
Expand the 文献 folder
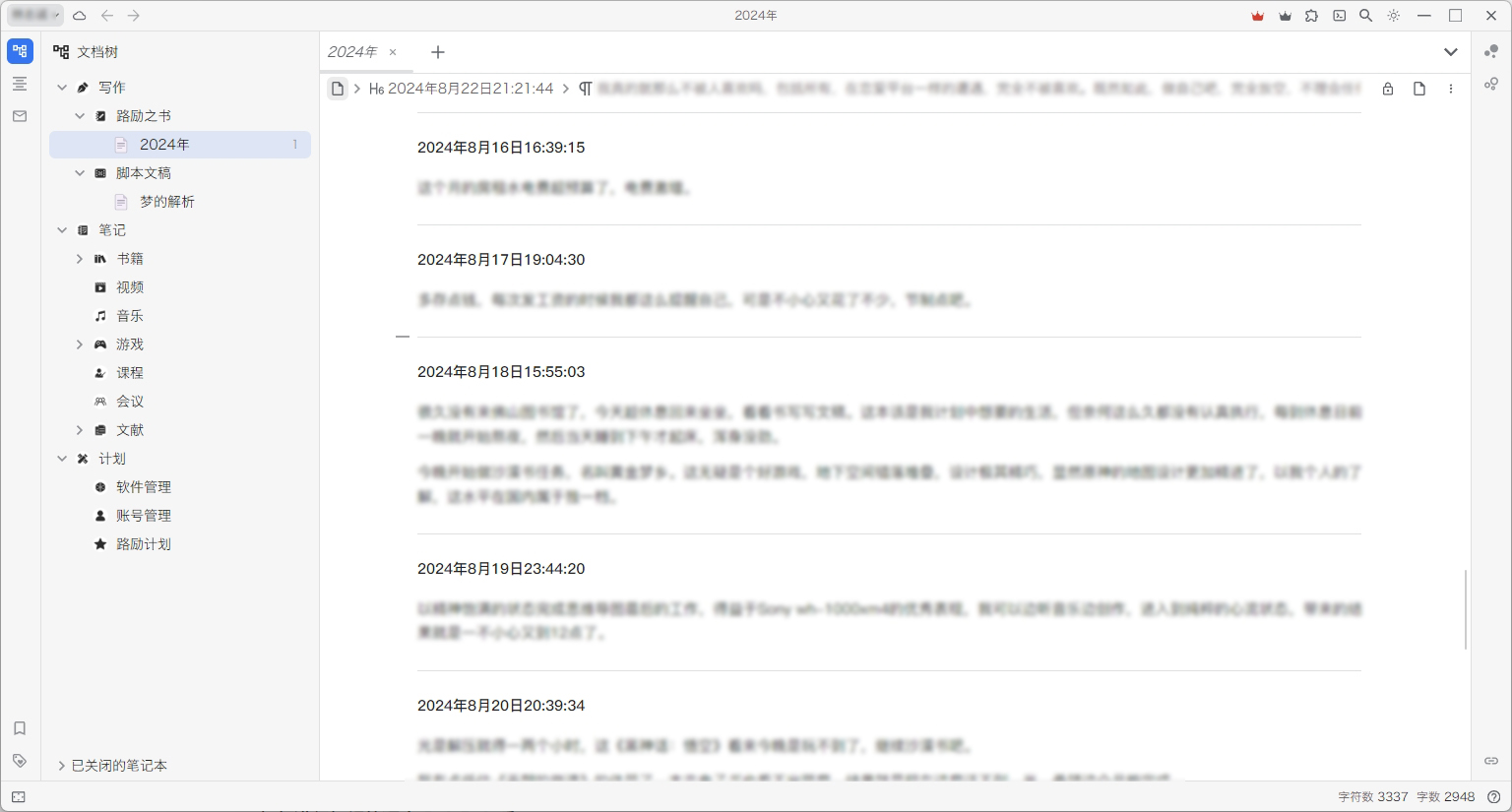[x=80, y=430]
